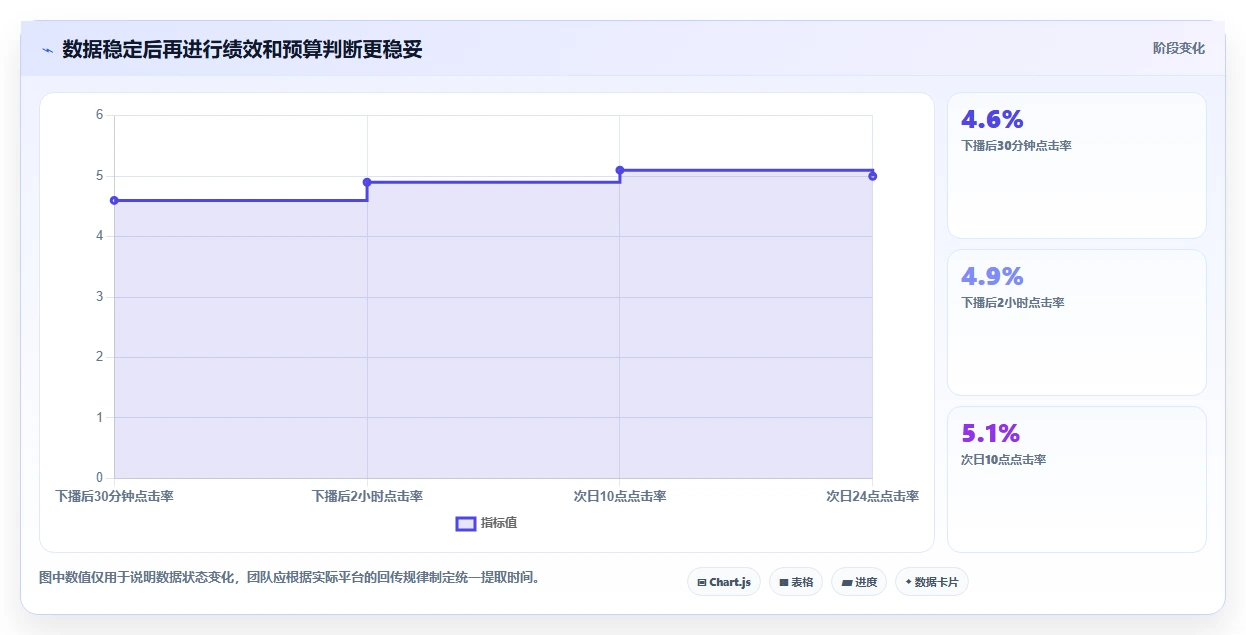Click the data point at 下播后30分钟点击率
The width and height of the screenshot is (1246, 635).
point(114,200)
